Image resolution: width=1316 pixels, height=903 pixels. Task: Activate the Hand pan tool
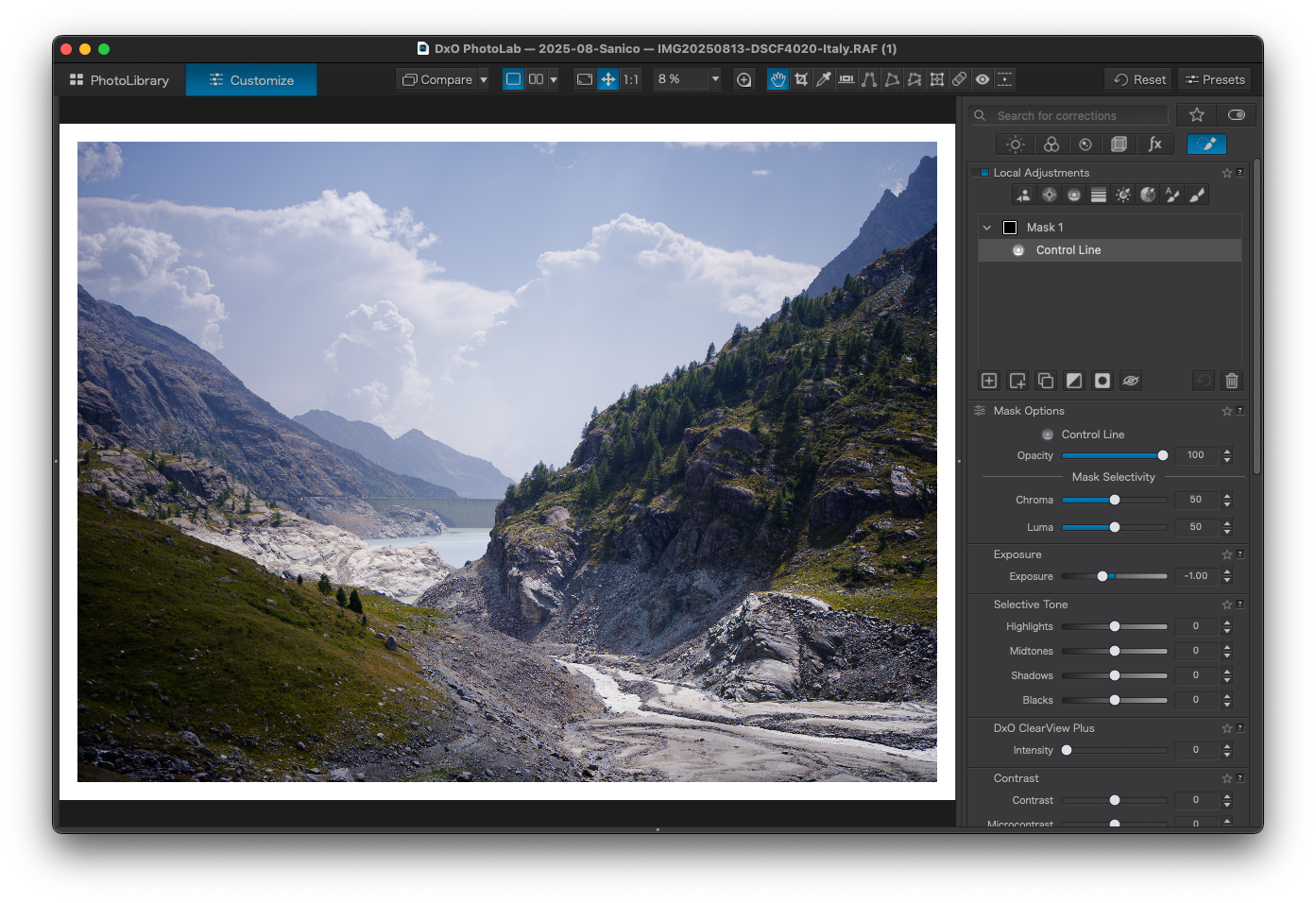click(x=778, y=79)
